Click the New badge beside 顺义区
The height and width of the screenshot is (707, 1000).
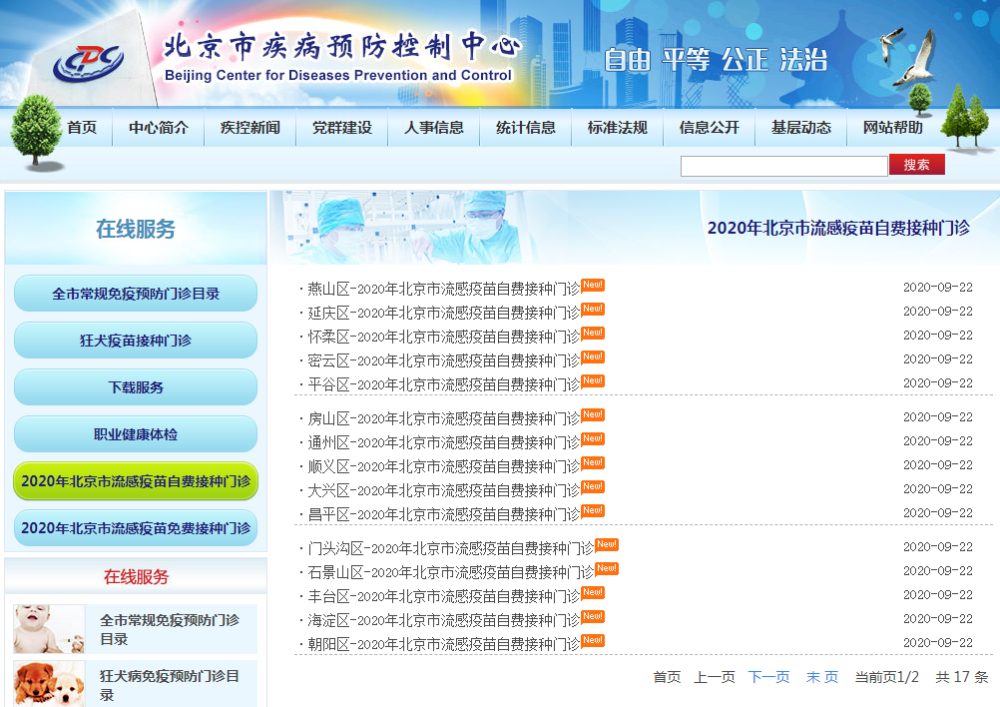(x=592, y=463)
